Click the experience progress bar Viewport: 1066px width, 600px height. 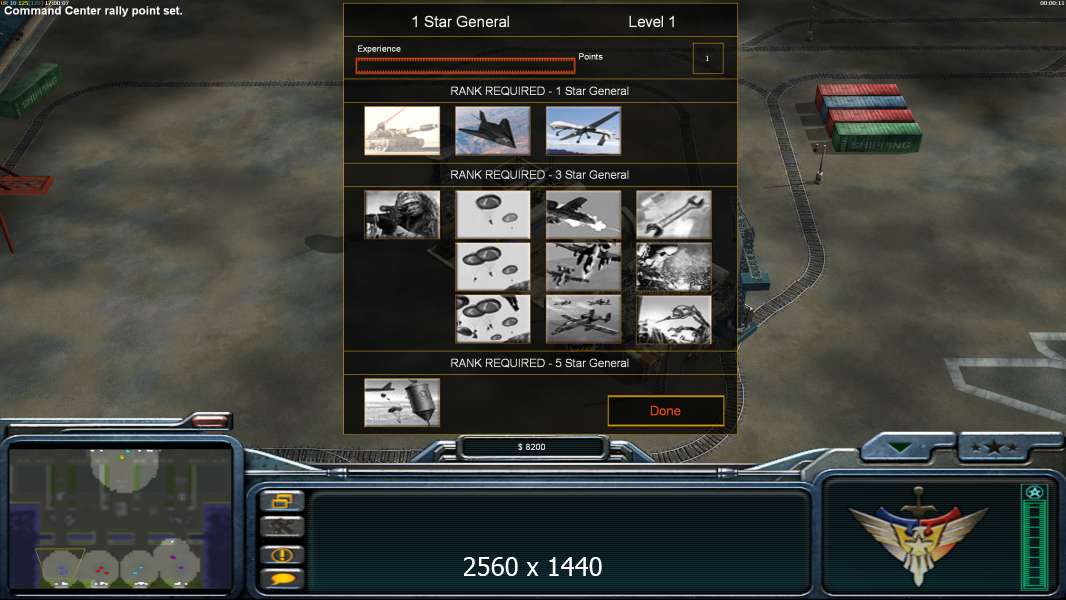[x=465, y=65]
